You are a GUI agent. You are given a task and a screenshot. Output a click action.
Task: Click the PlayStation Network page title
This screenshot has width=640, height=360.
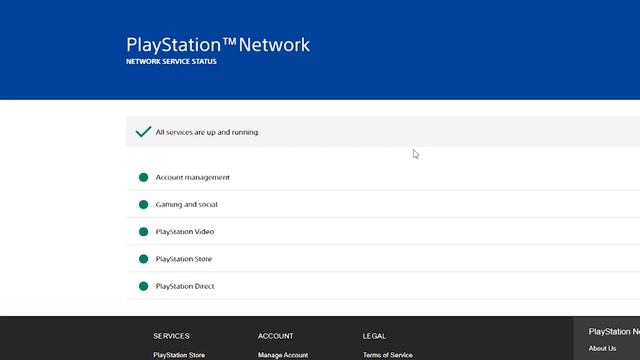click(218, 45)
